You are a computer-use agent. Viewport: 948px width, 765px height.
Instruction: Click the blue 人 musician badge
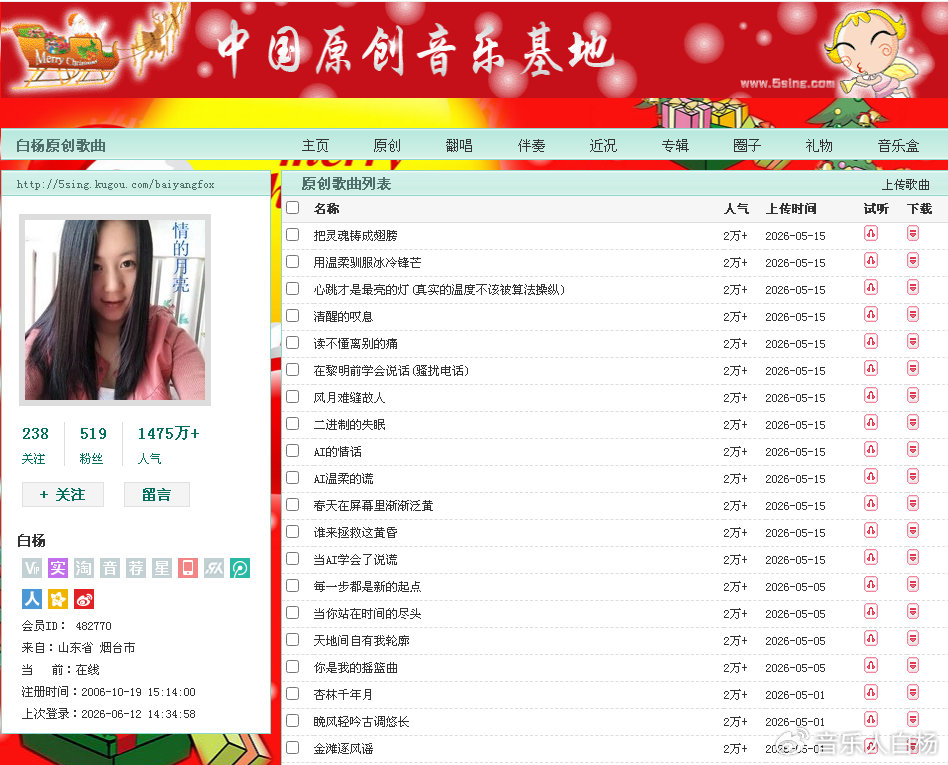pos(32,599)
